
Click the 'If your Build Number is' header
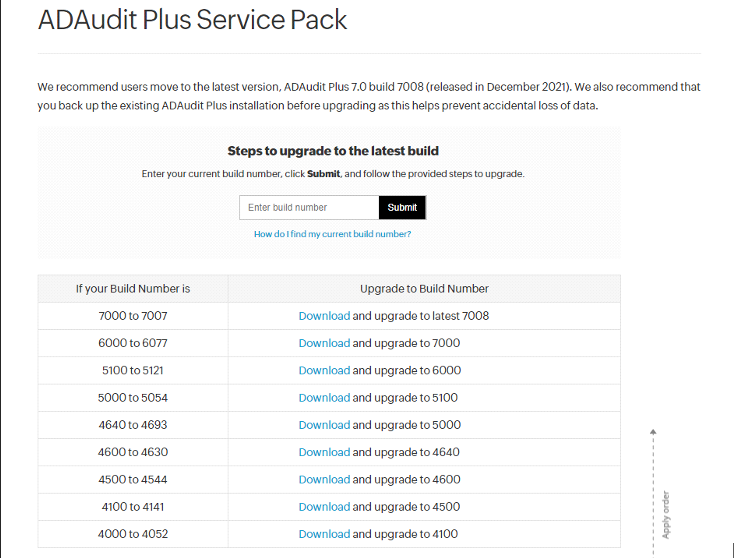click(x=133, y=289)
